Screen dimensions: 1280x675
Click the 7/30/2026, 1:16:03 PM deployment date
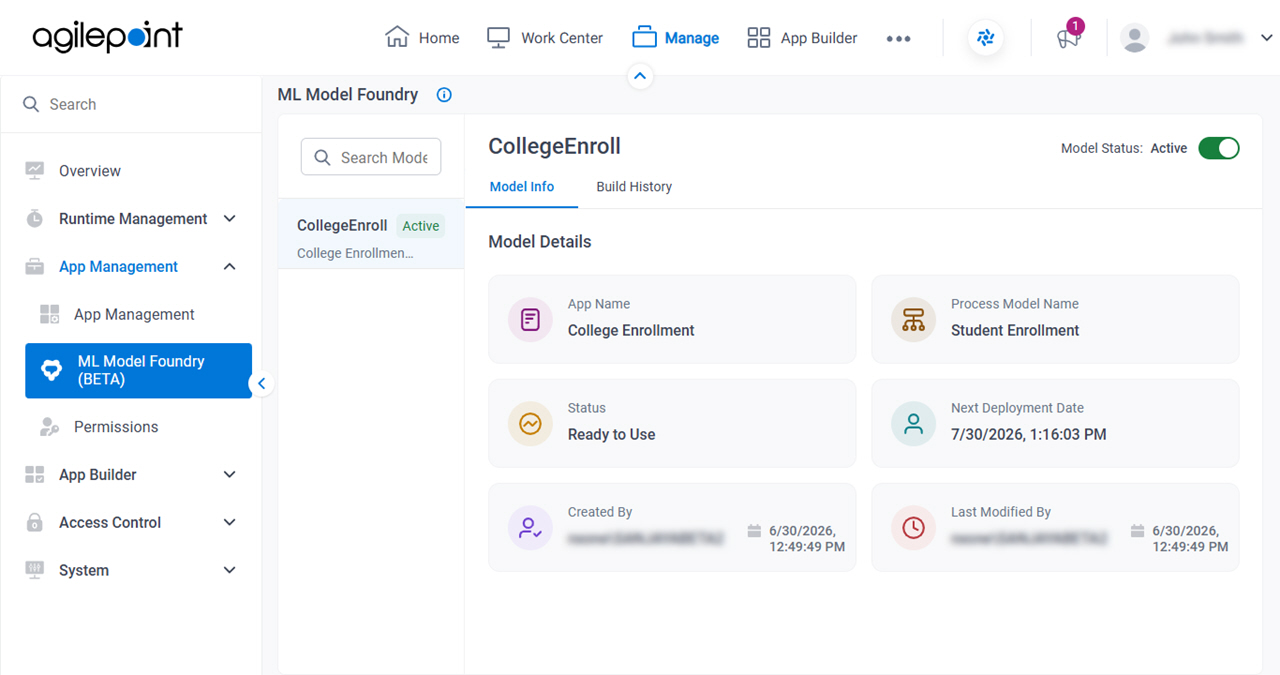pyautogui.click(x=1029, y=435)
